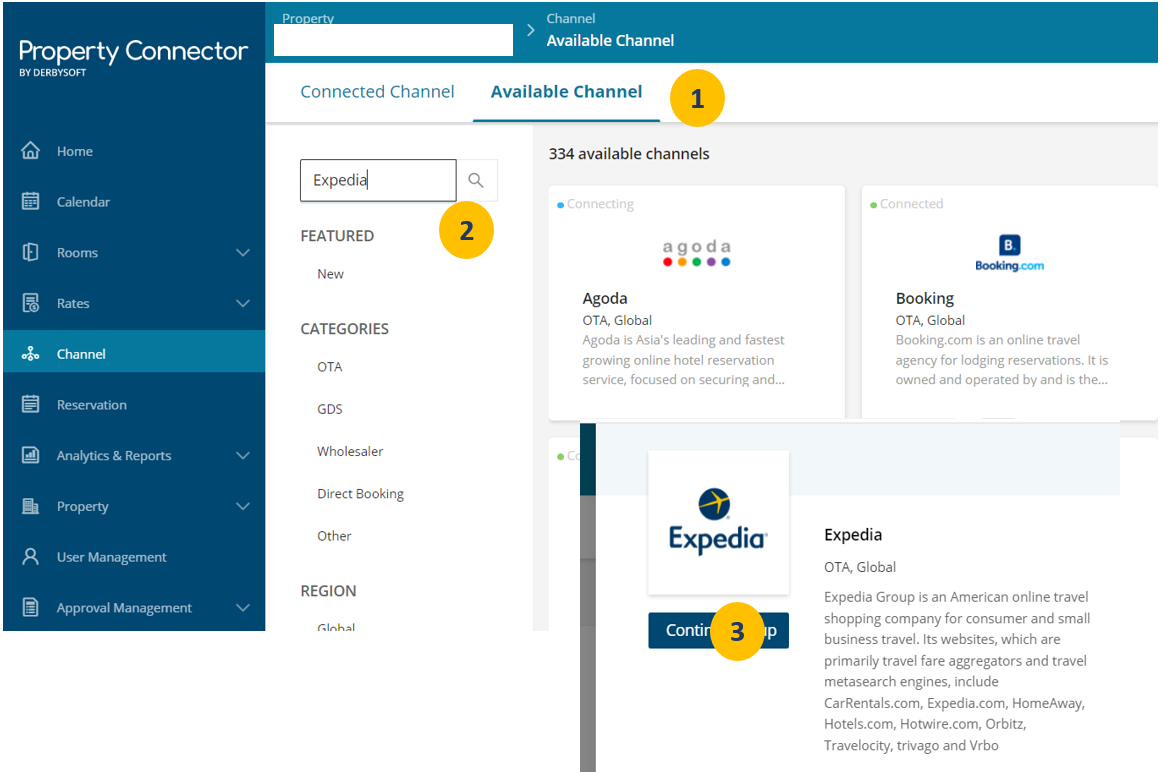The height and width of the screenshot is (772, 1166).
Task: Click the Continue Setup button for Expedia
Action: pyautogui.click(x=718, y=631)
